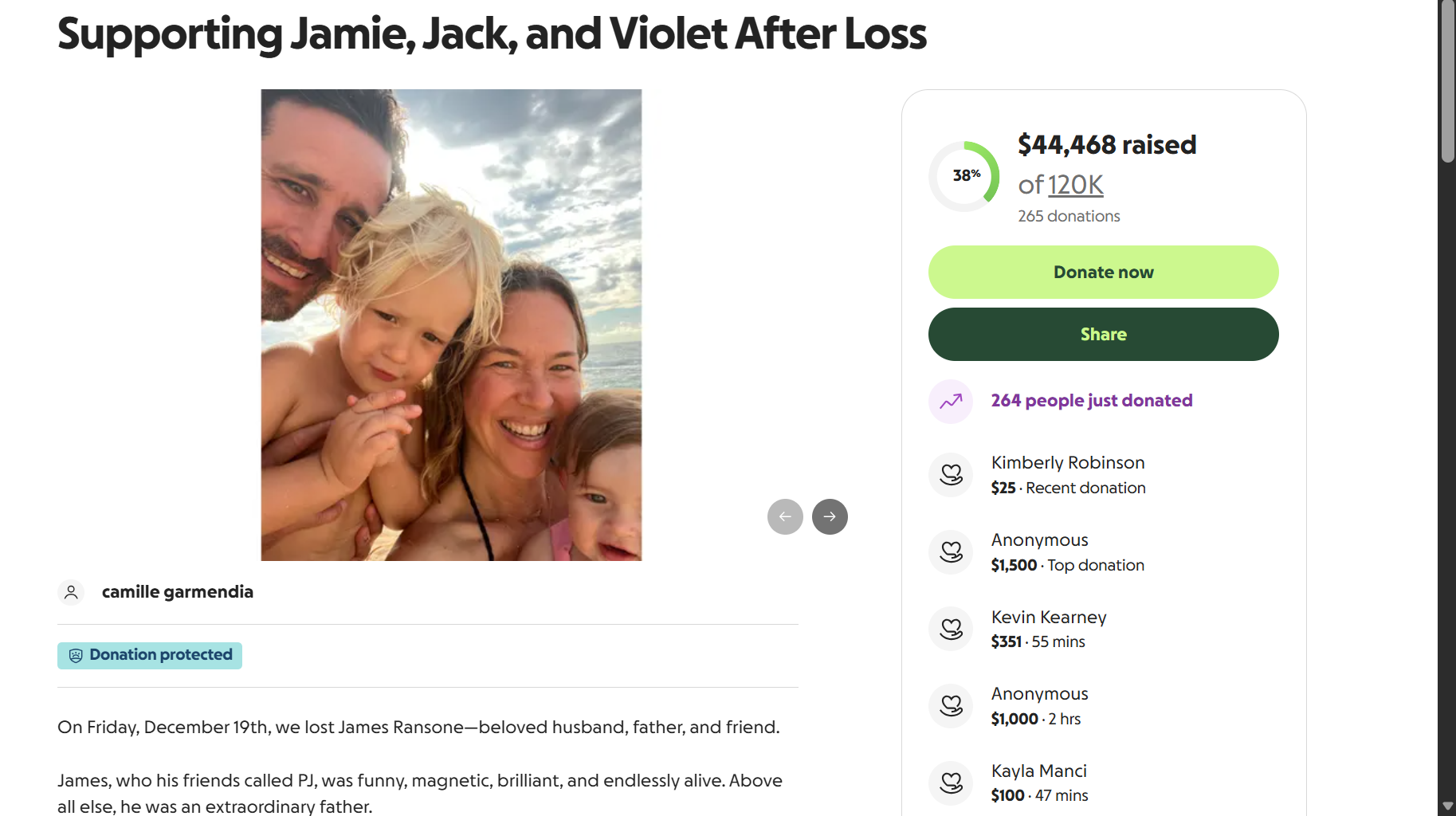Click organizer profile avatar icon

pos(71,592)
